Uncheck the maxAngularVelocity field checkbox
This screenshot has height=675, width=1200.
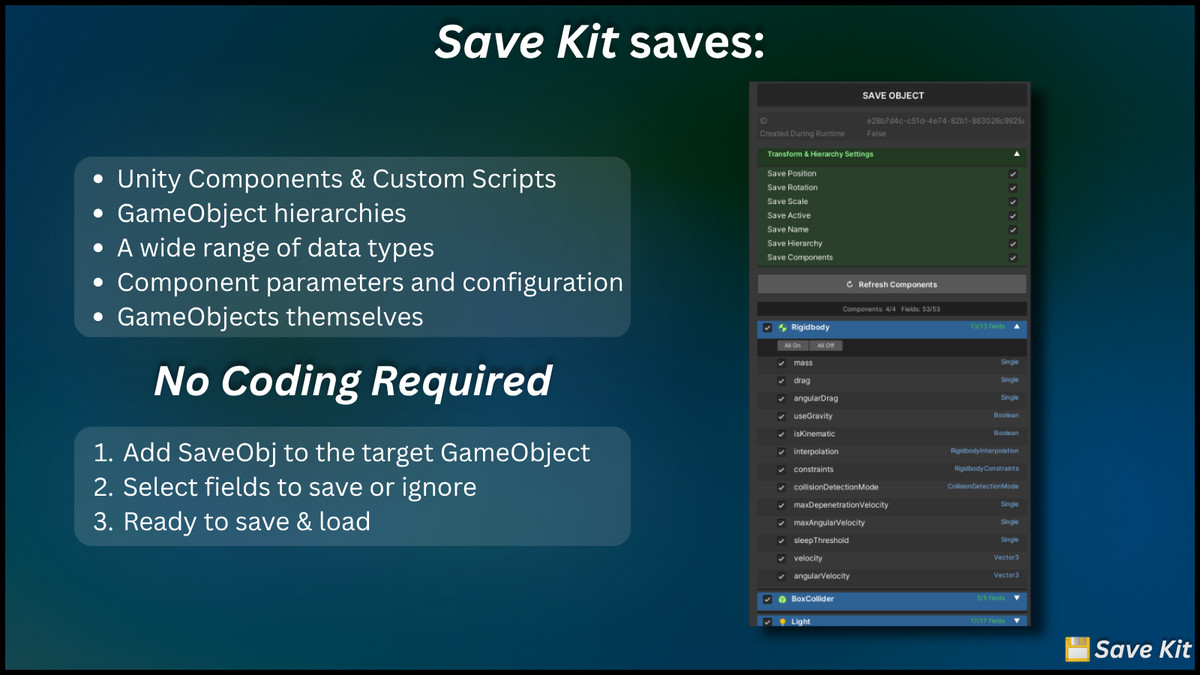(781, 523)
